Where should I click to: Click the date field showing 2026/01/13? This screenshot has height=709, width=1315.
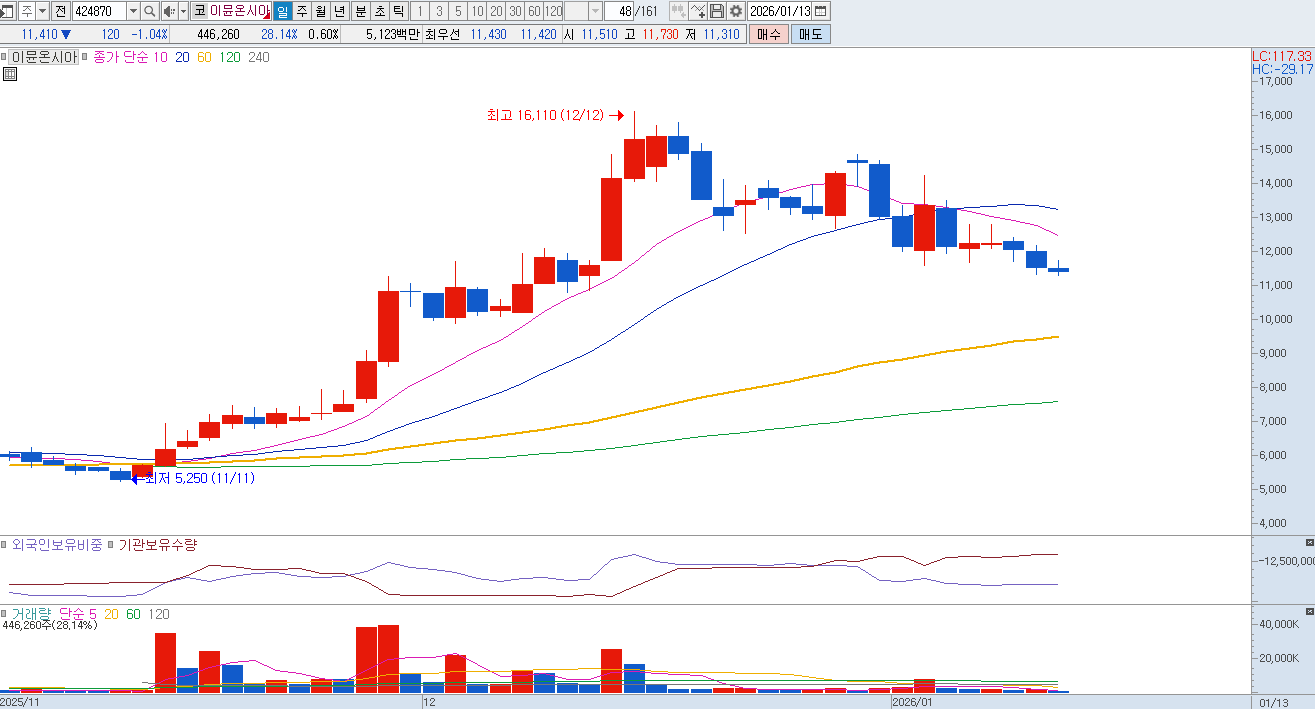780,11
